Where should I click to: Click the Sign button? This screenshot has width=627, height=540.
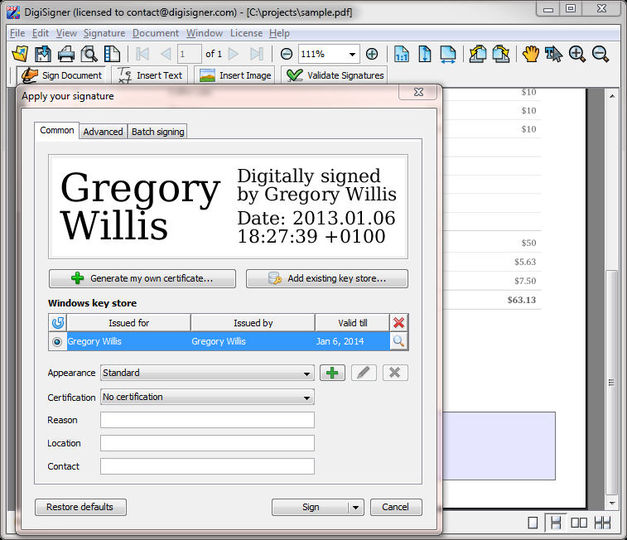pos(311,507)
